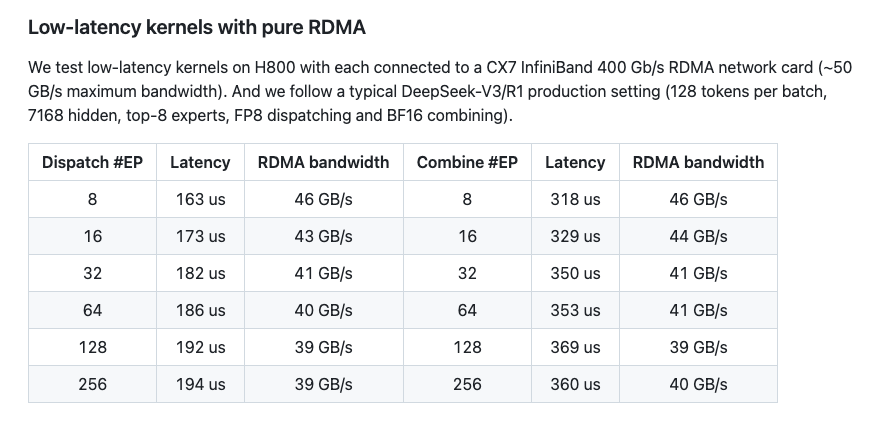Click the '43 GB/s' bandwidth cell
Screen dimensions: 886x427
coord(323,236)
